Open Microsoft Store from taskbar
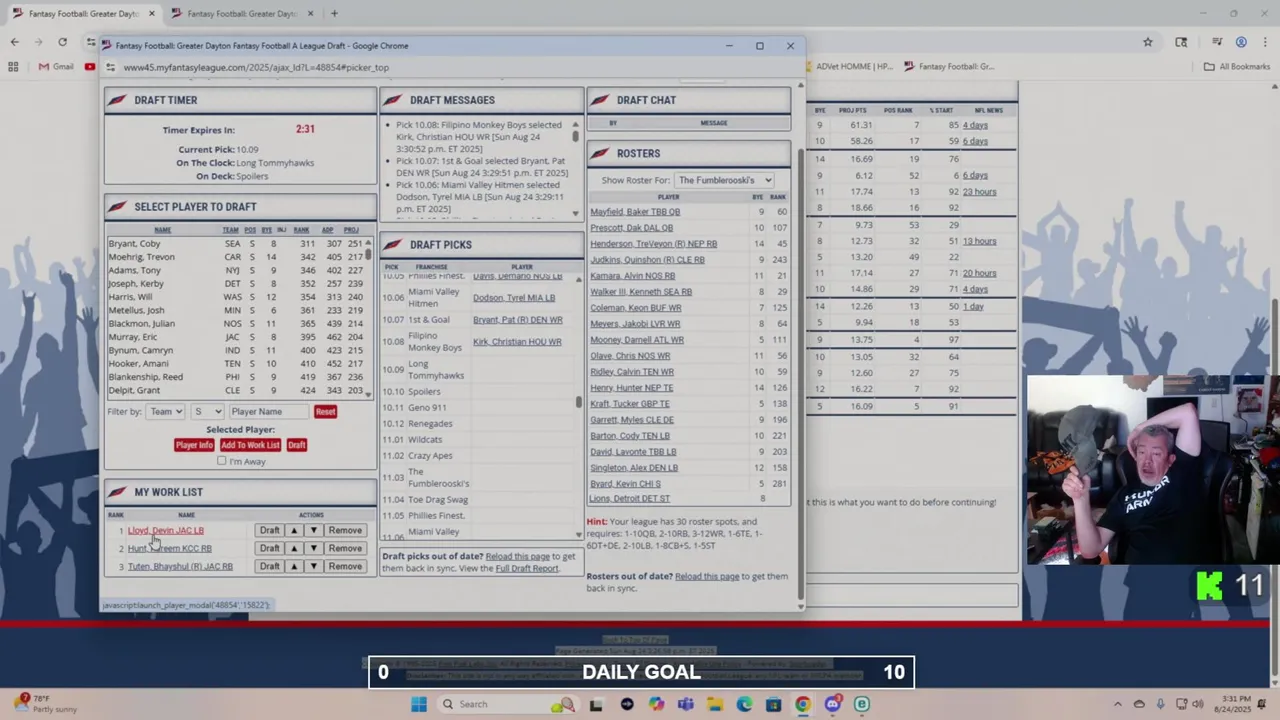This screenshot has width=1280, height=720. click(773, 704)
